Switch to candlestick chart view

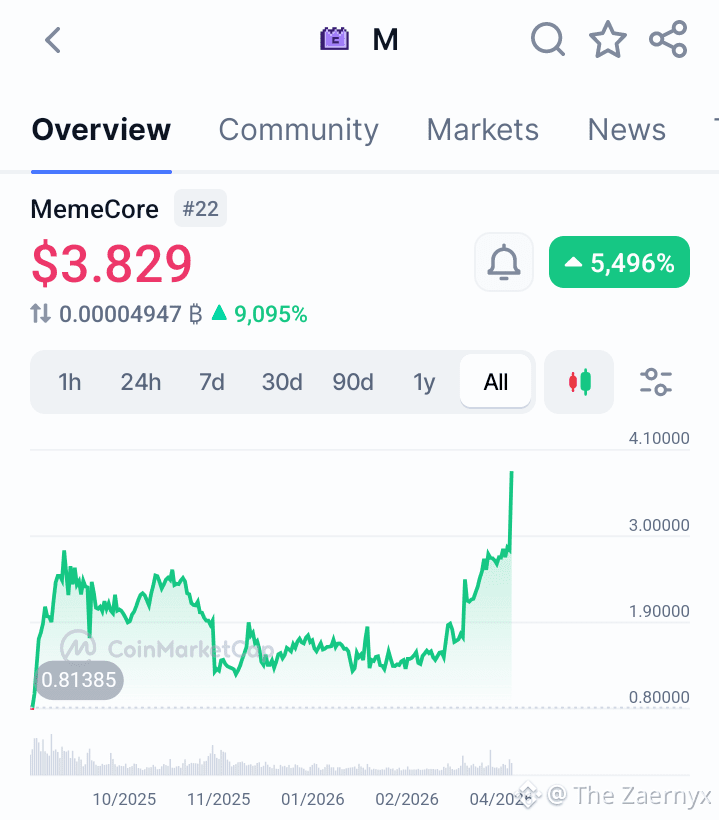point(579,382)
